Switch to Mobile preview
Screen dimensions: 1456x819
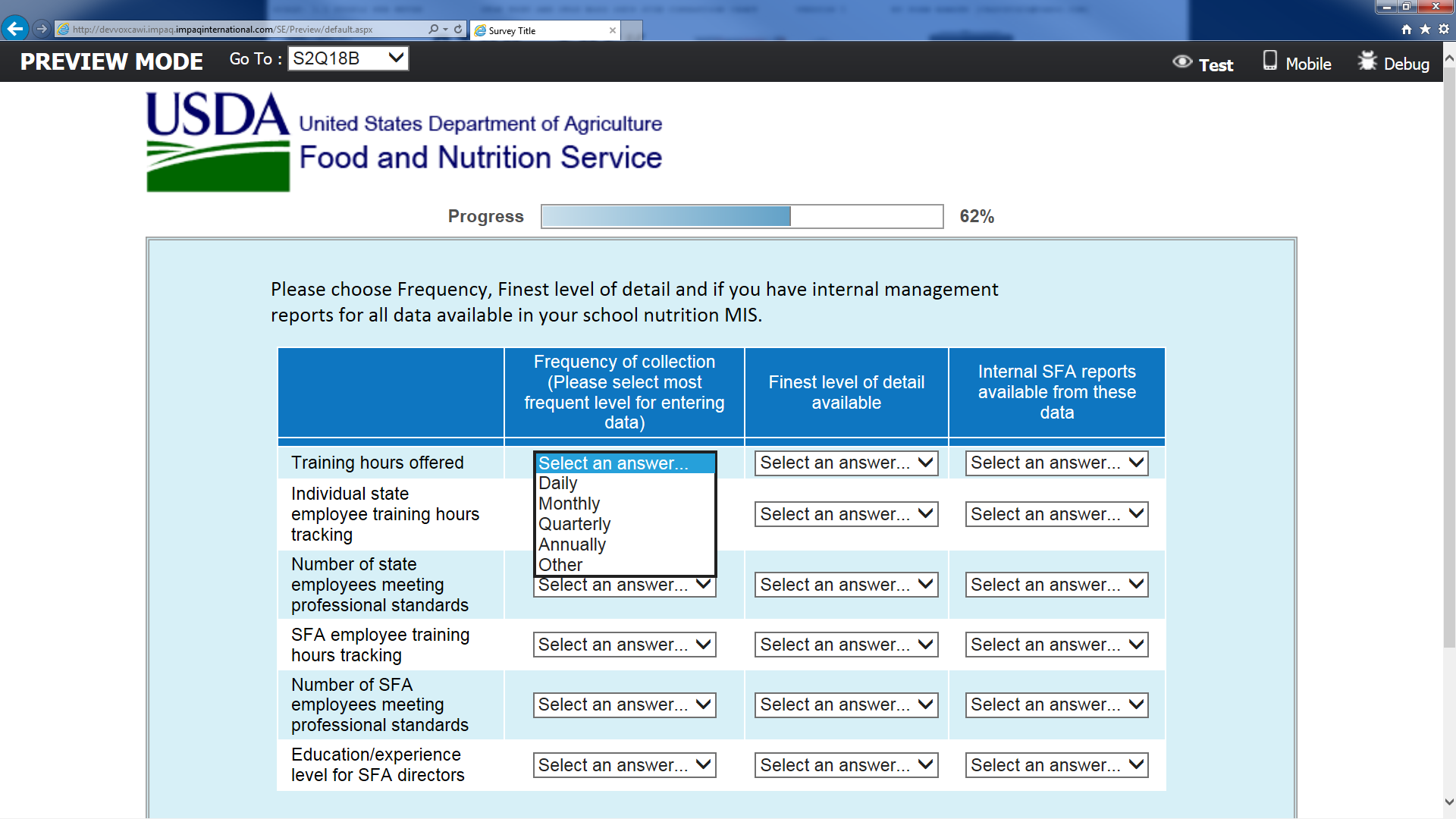click(1297, 62)
